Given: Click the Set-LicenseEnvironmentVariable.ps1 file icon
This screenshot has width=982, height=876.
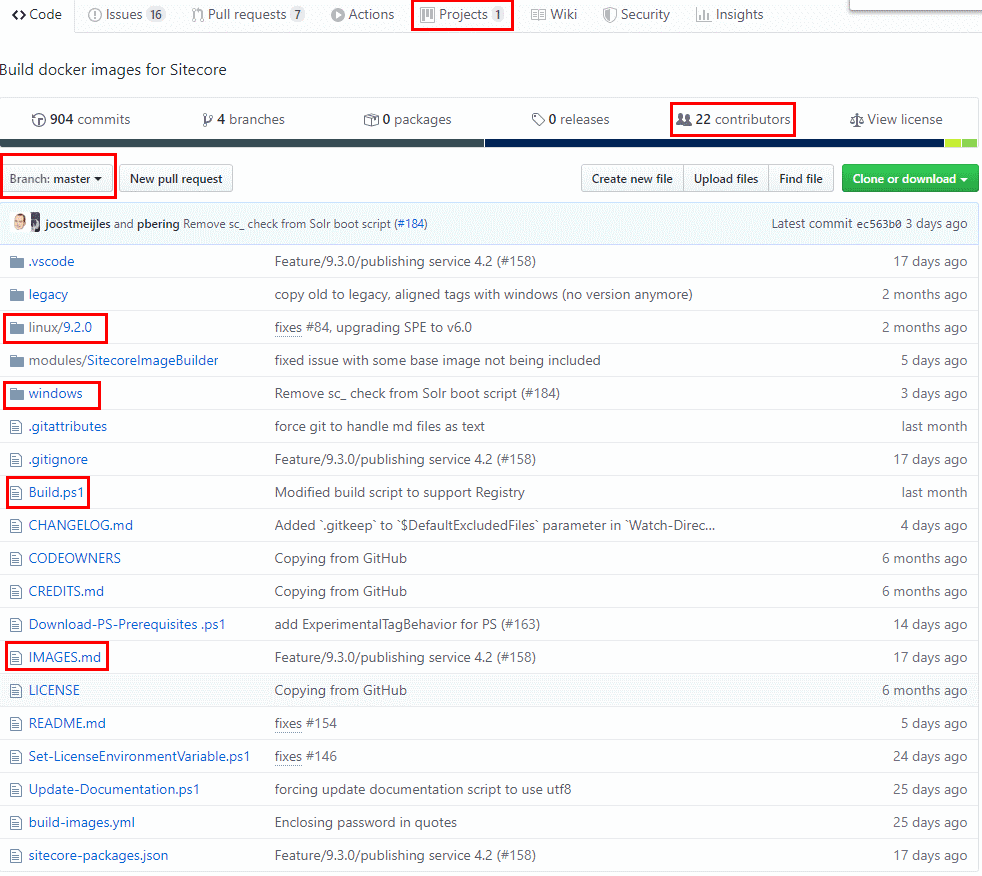Looking at the screenshot, I should click(16, 757).
